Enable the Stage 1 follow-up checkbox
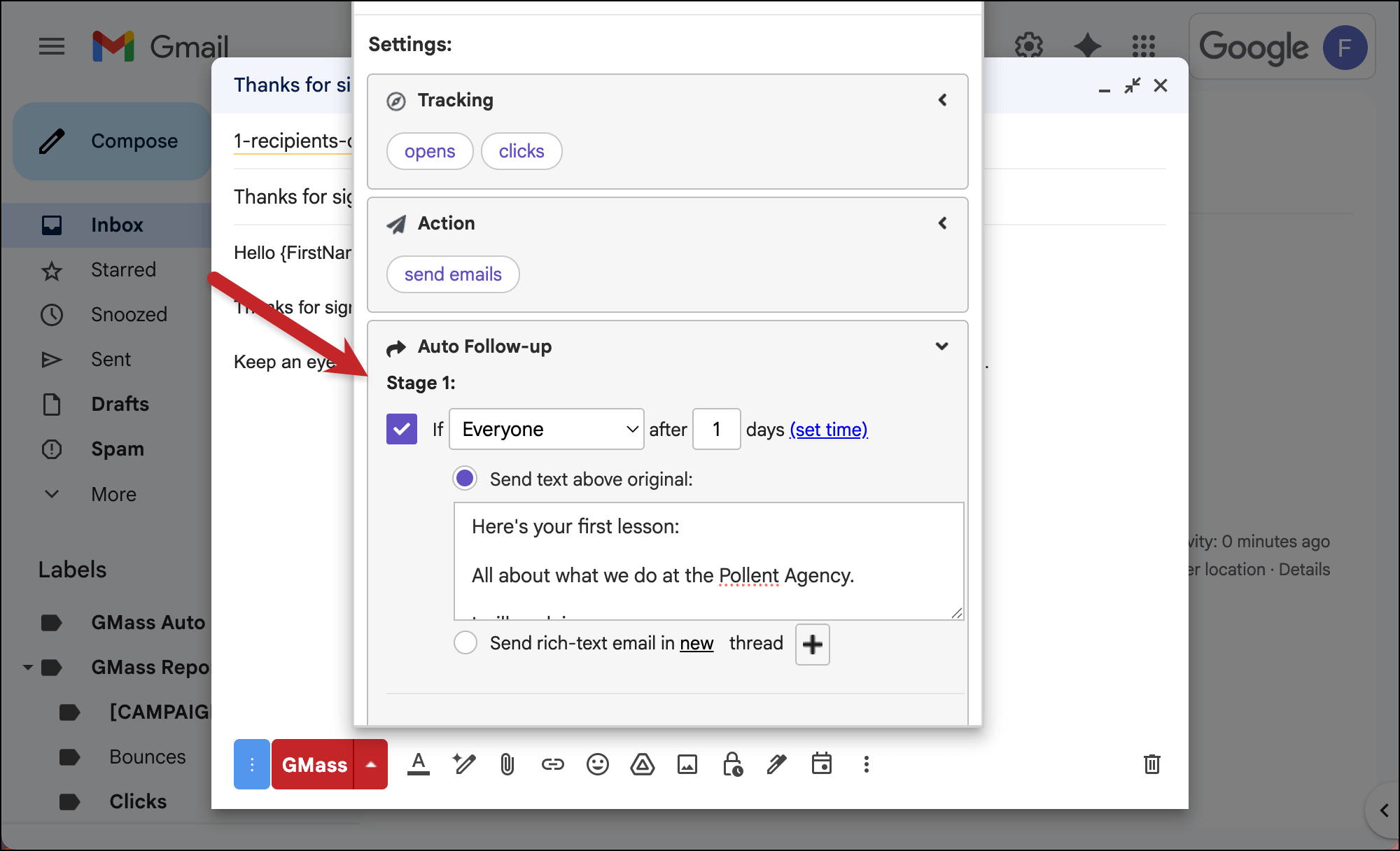The width and height of the screenshot is (1400, 851). 401,429
